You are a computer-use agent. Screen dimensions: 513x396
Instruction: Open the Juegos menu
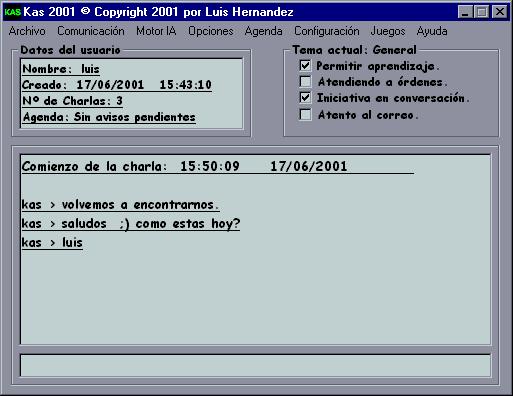click(x=388, y=31)
